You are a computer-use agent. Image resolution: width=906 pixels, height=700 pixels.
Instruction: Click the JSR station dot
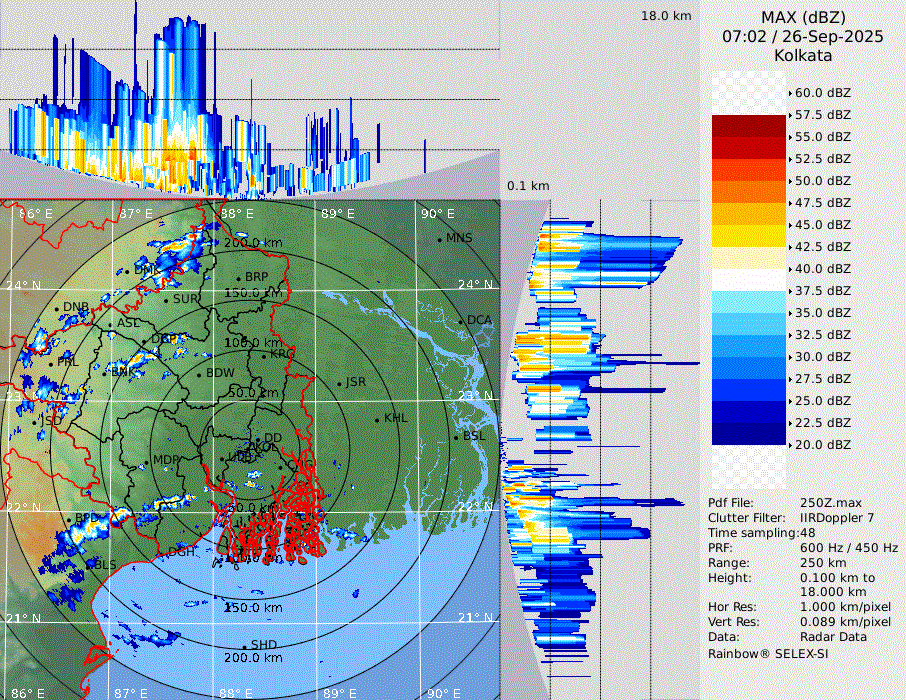coord(339,384)
